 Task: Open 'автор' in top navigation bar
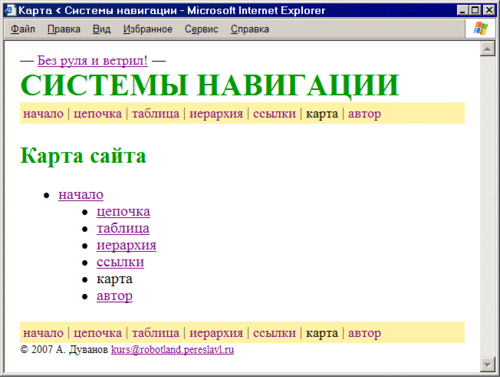[x=364, y=114]
